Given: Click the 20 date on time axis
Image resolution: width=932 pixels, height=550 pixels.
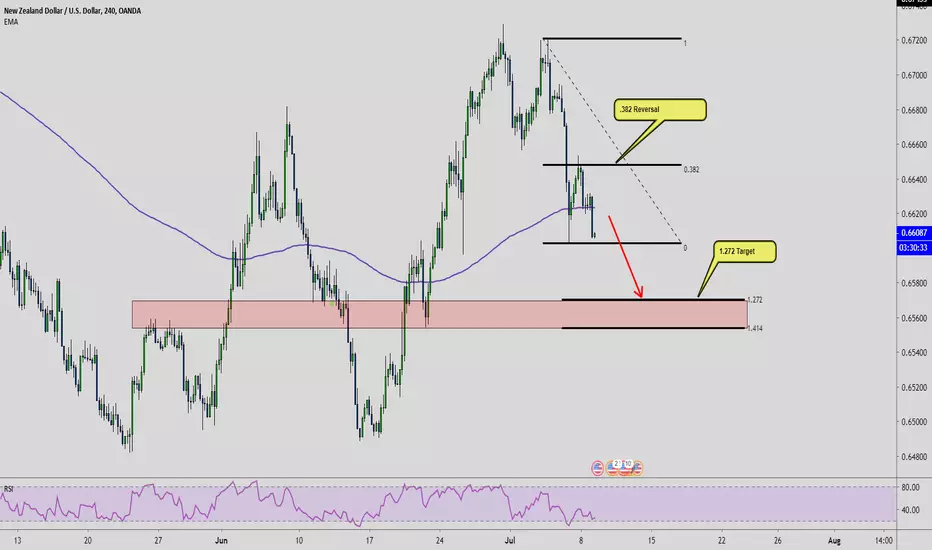Looking at the screenshot, I should [88, 540].
